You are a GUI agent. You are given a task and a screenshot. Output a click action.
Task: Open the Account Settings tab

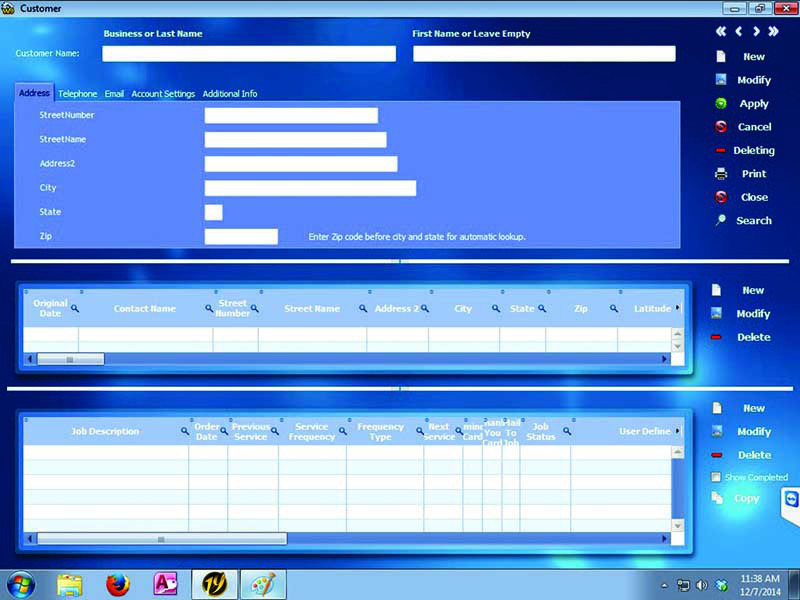(x=163, y=93)
